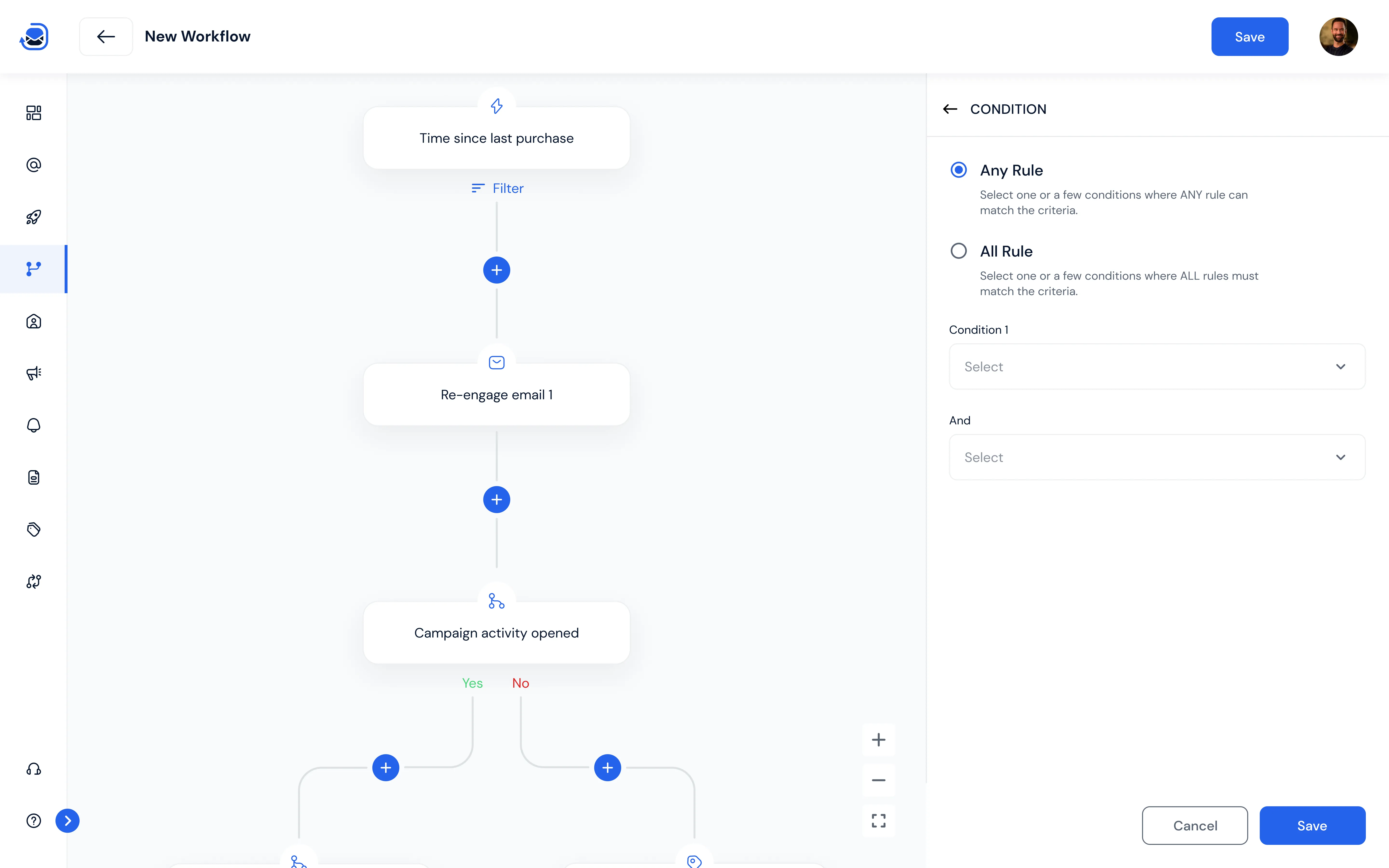Image resolution: width=1389 pixels, height=868 pixels.
Task: Click the tag icon node at bottom right
Action: [694, 861]
